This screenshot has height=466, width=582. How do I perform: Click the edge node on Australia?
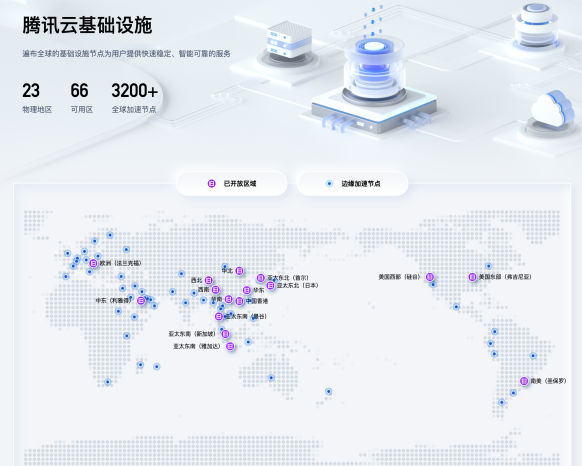(271, 378)
